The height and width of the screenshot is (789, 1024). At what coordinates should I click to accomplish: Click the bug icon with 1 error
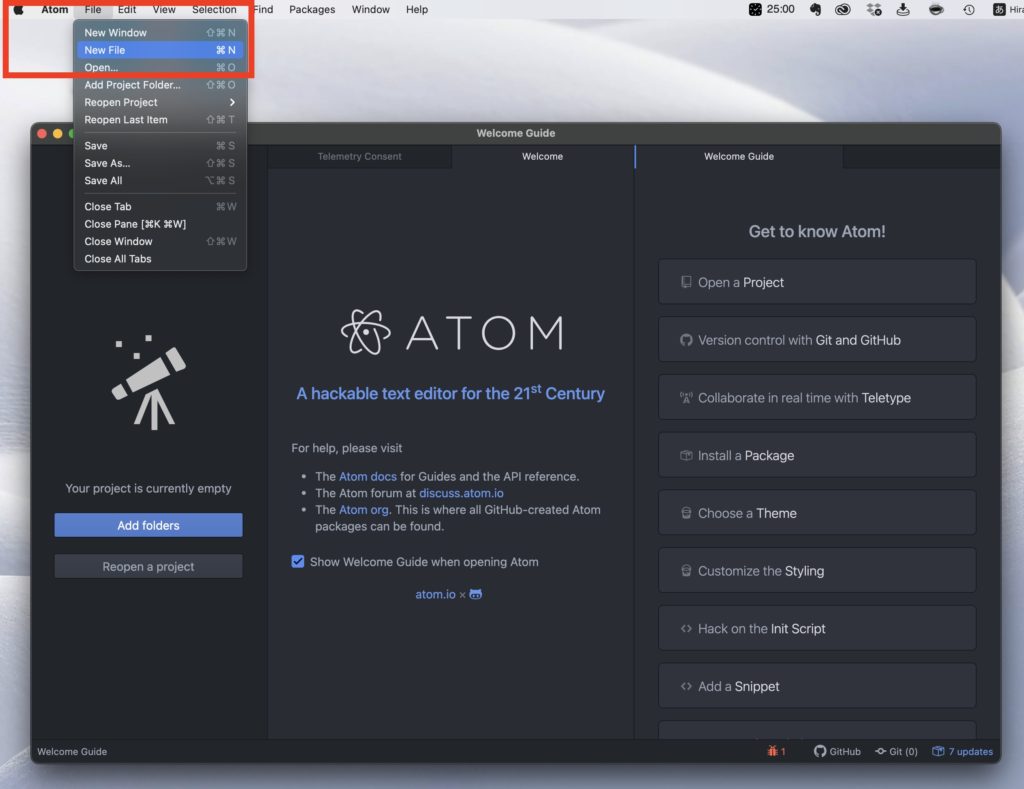coord(776,751)
